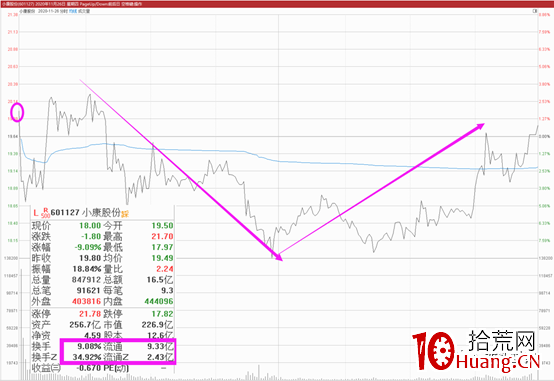Click the 涨幅 value -9.09%
The width and height of the screenshot is (554, 381).
pos(88,247)
